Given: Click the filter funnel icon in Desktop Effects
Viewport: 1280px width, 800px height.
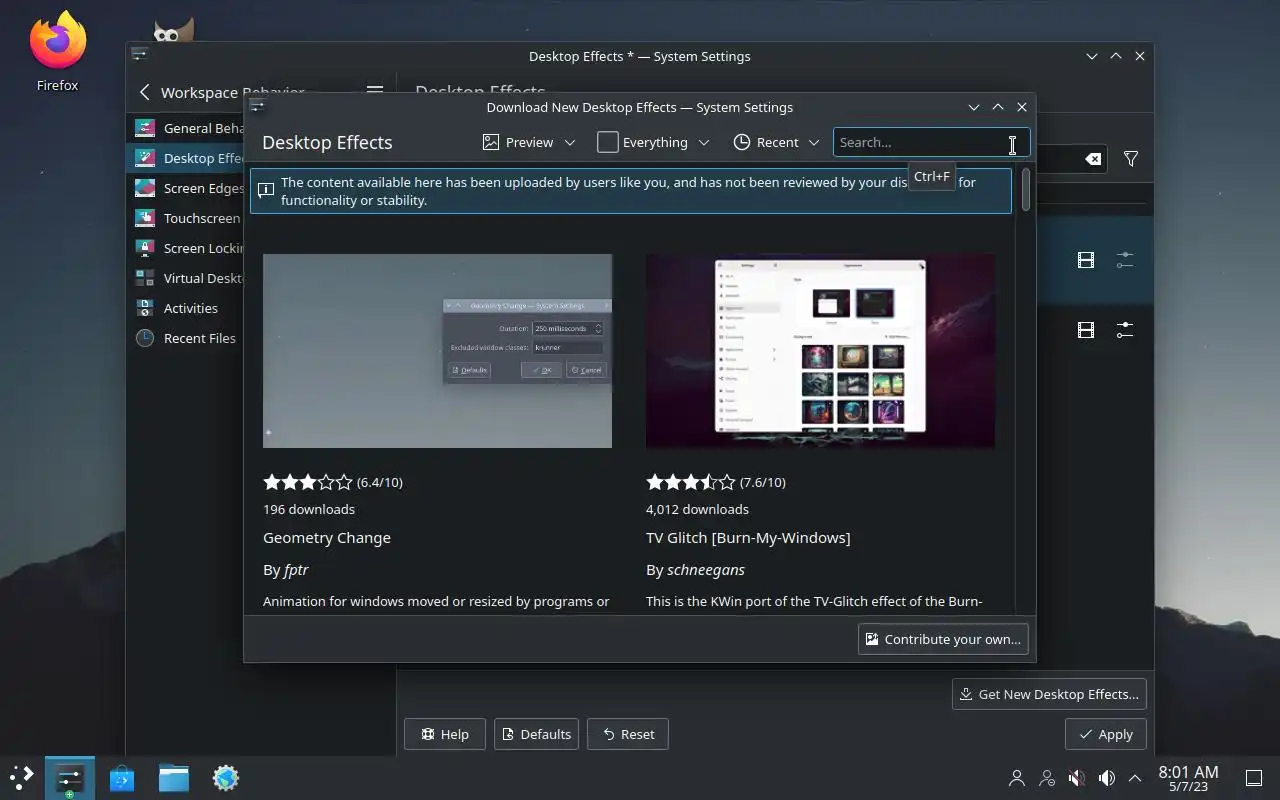Looking at the screenshot, I should point(1131,159).
